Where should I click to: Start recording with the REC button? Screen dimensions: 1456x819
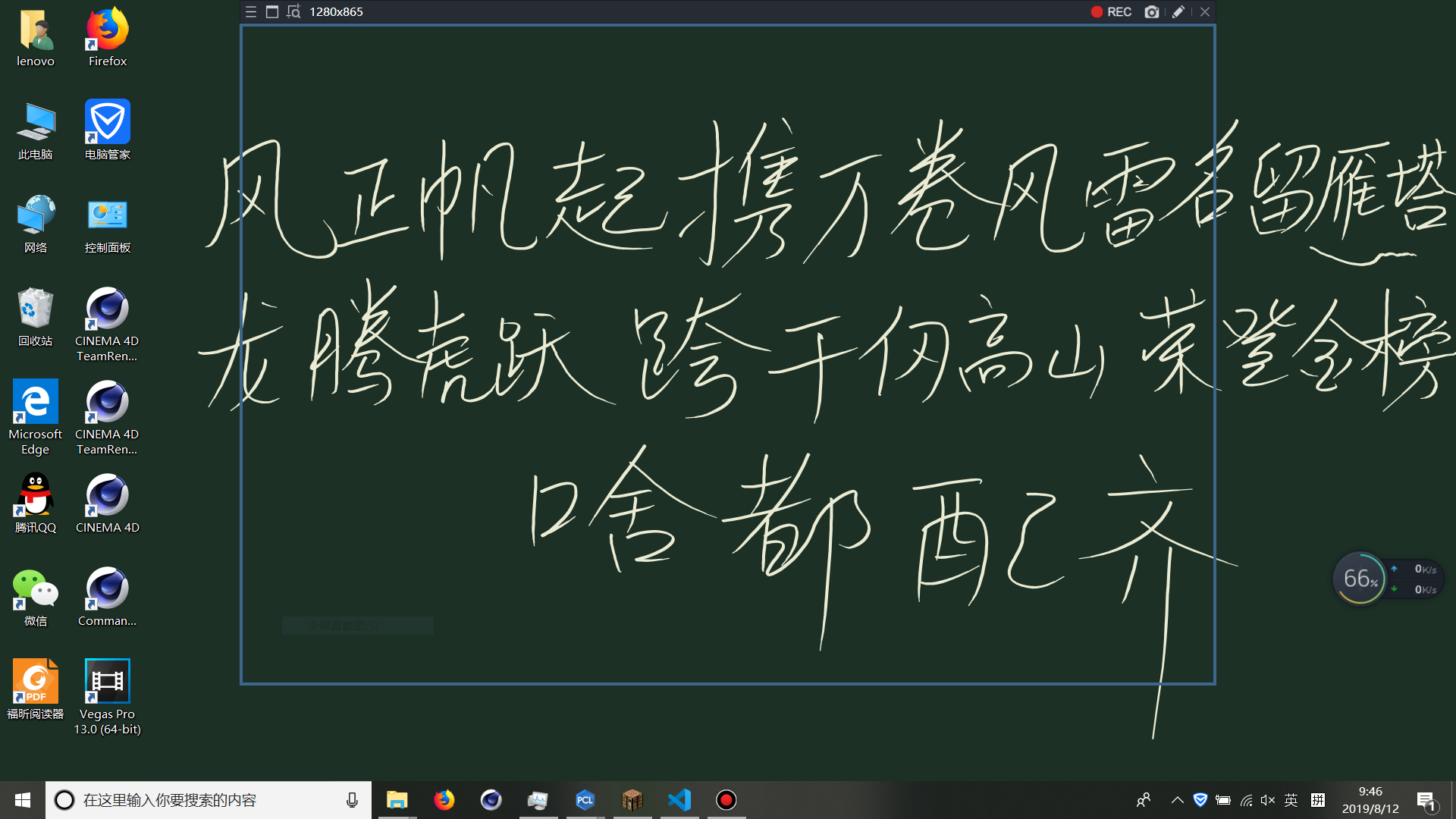coord(1111,12)
